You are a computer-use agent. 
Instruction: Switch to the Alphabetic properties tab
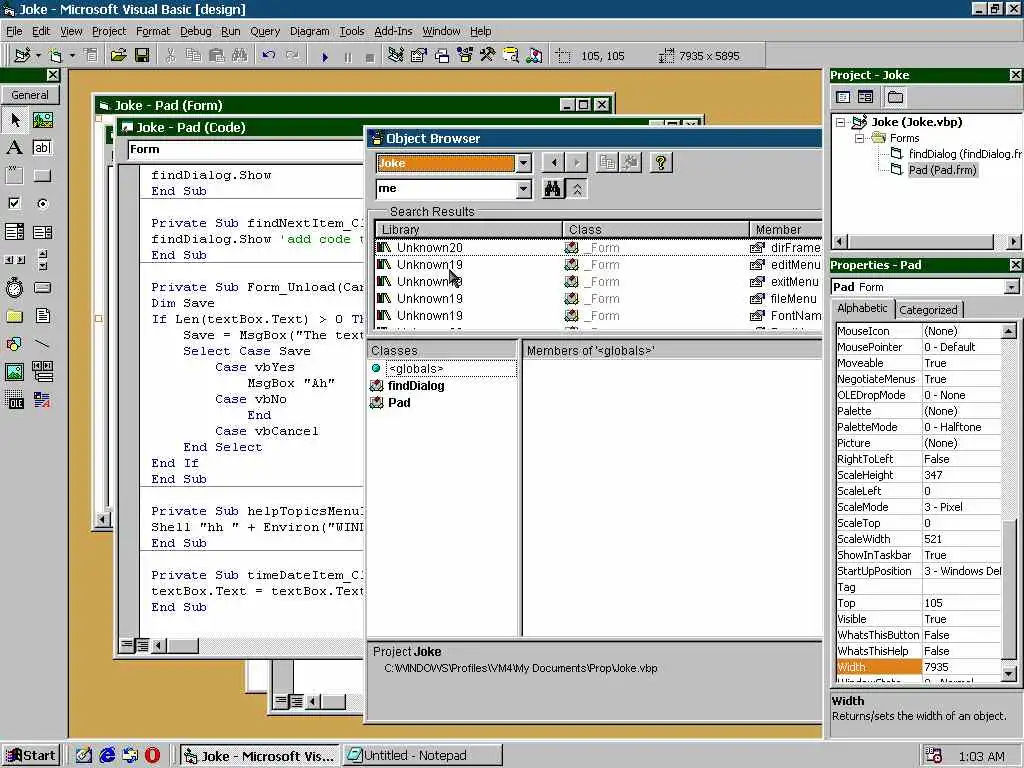pyautogui.click(x=862, y=308)
